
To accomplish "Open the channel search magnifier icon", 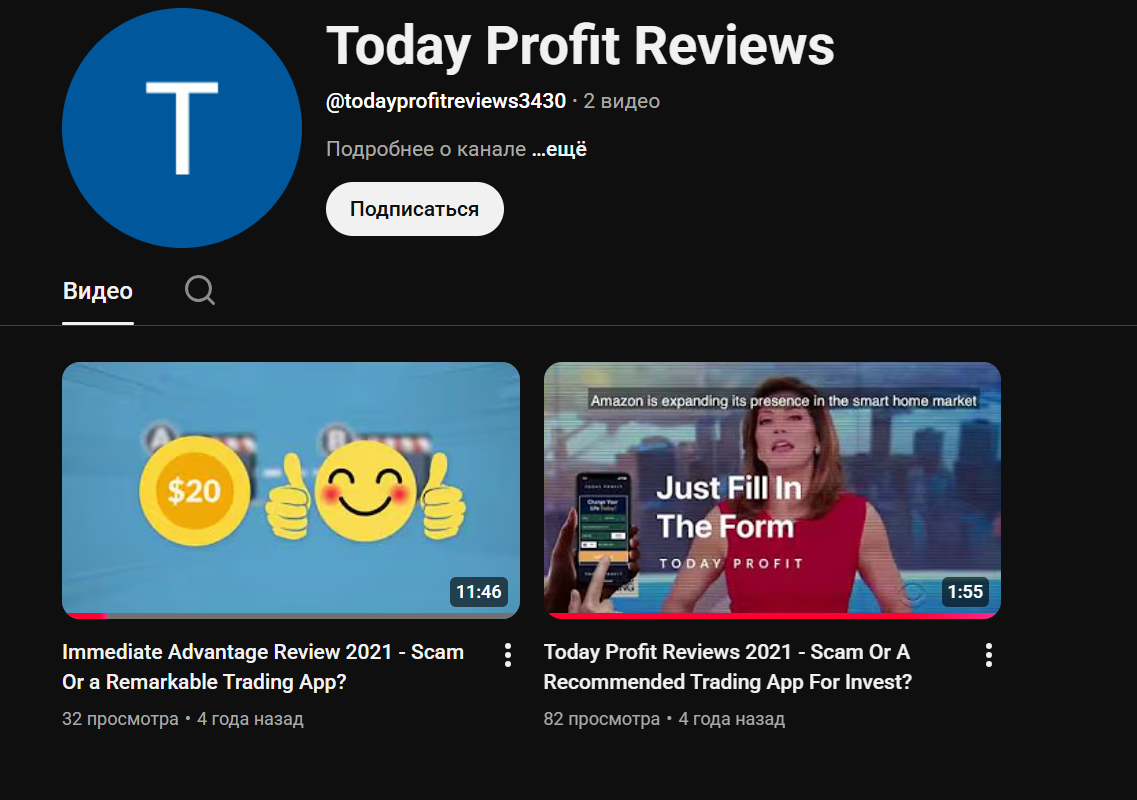I will 200,291.
